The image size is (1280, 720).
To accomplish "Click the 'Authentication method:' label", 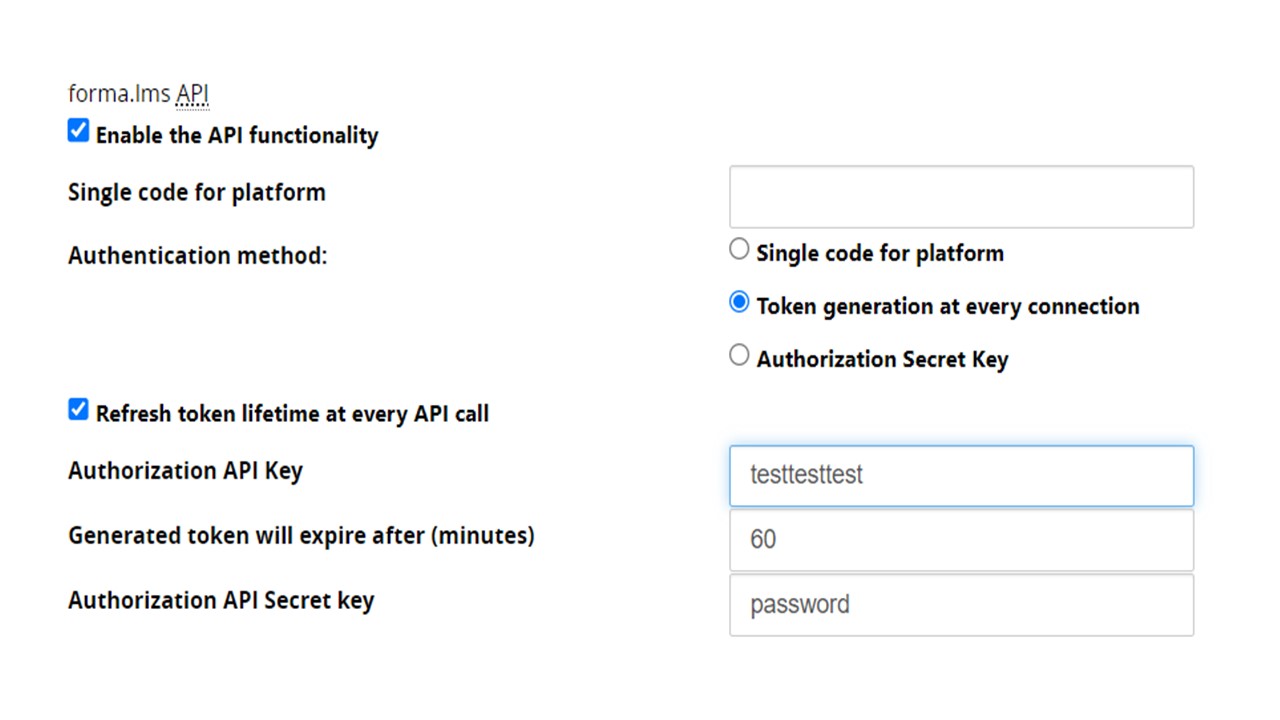I will pyautogui.click(x=197, y=256).
